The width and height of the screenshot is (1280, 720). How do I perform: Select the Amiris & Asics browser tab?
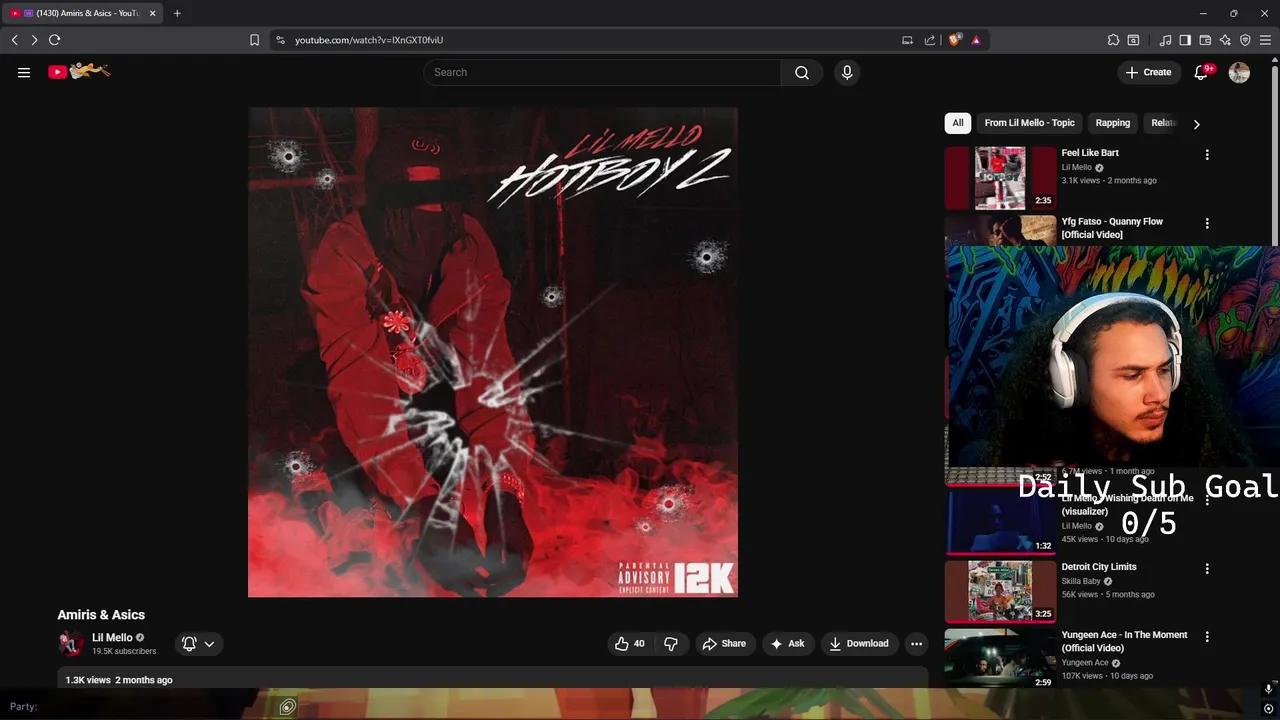pyautogui.click(x=82, y=13)
